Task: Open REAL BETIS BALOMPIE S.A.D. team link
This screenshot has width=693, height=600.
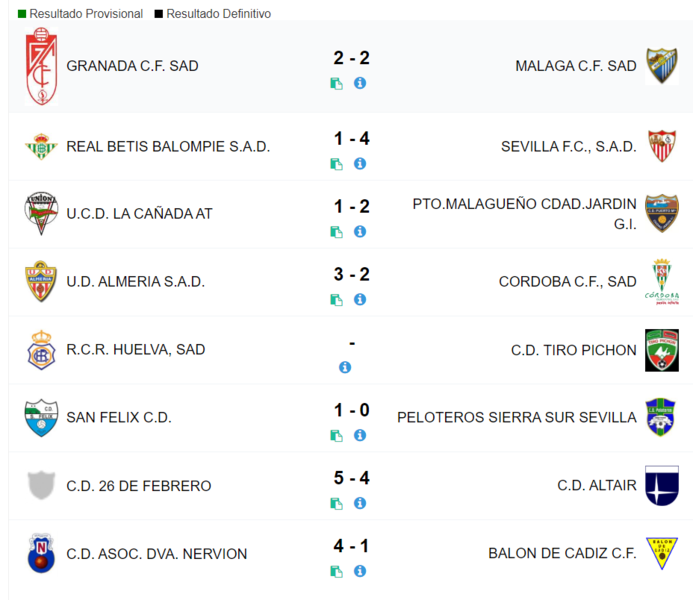Action: coord(168,146)
